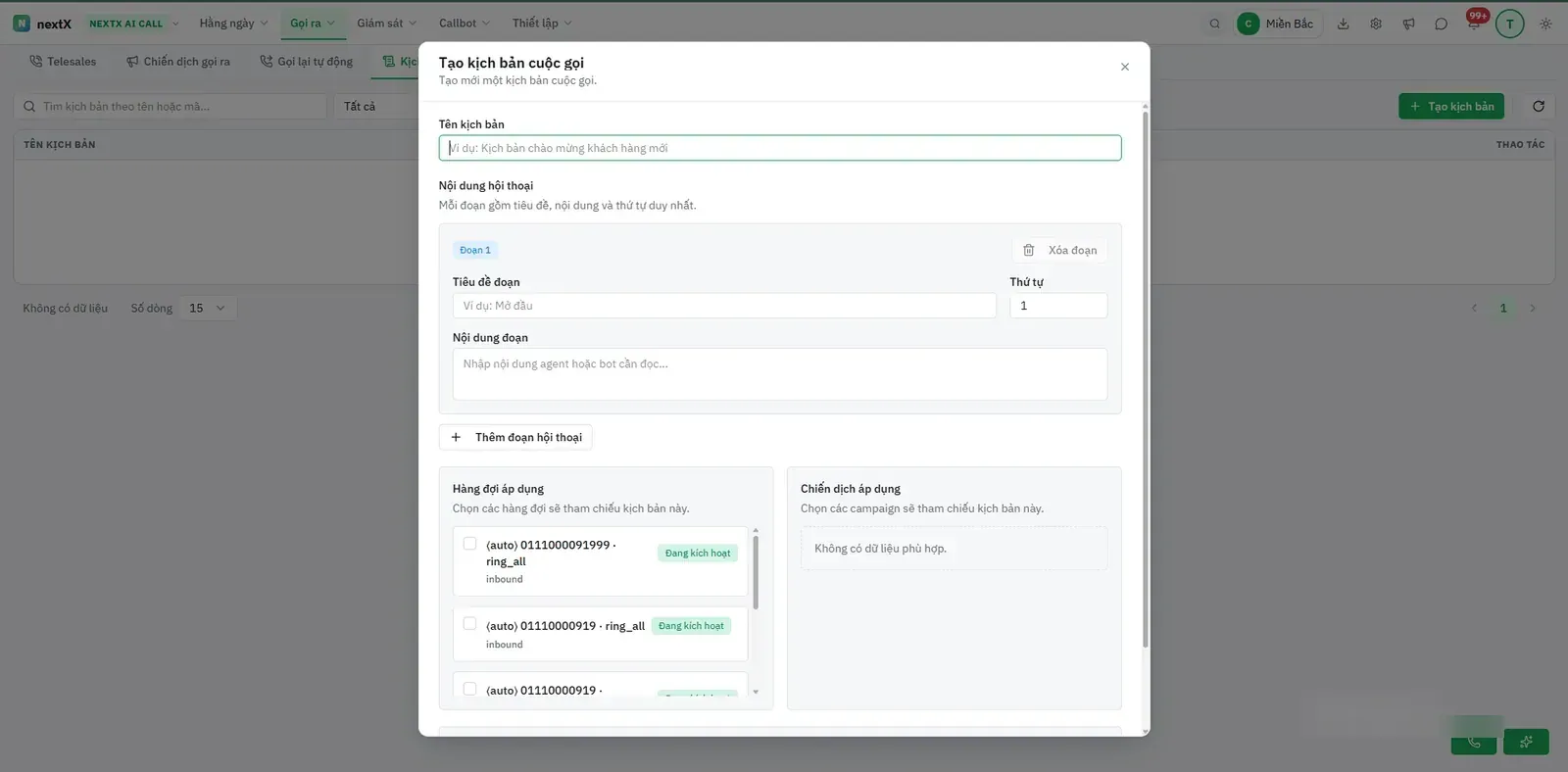Select the Miền Bắc region selector
Viewport: 1568px width, 772px height.
[x=1279, y=24]
